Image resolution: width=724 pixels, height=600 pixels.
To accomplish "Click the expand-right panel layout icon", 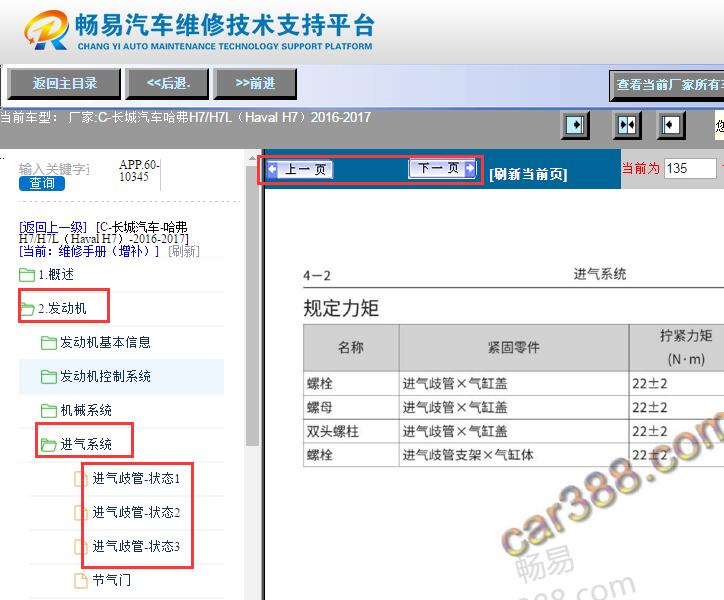I will [x=575, y=125].
